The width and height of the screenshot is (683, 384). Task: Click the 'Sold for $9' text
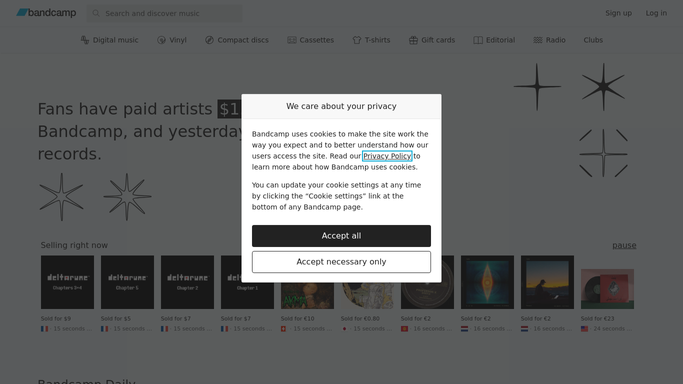point(56,319)
